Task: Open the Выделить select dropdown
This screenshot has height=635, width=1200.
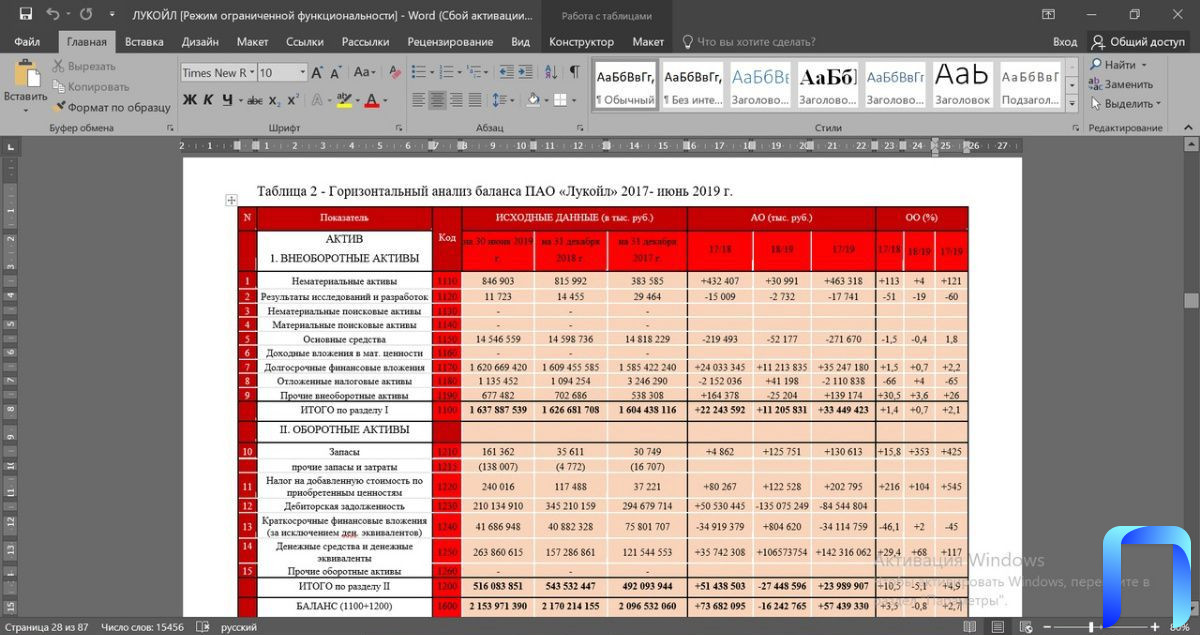Action: [1126, 104]
